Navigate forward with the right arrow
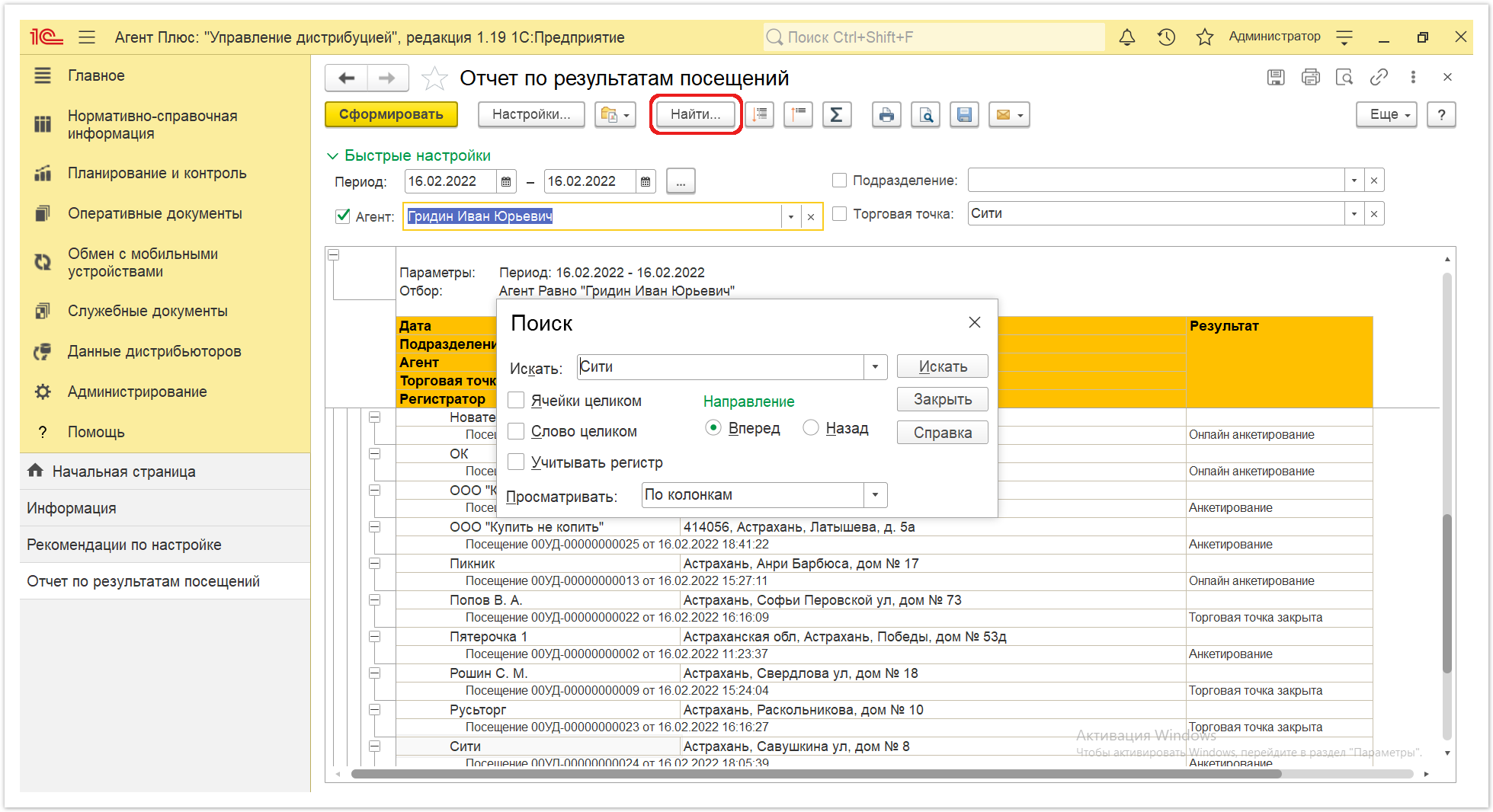This screenshot has height=812, width=1493. (x=387, y=78)
